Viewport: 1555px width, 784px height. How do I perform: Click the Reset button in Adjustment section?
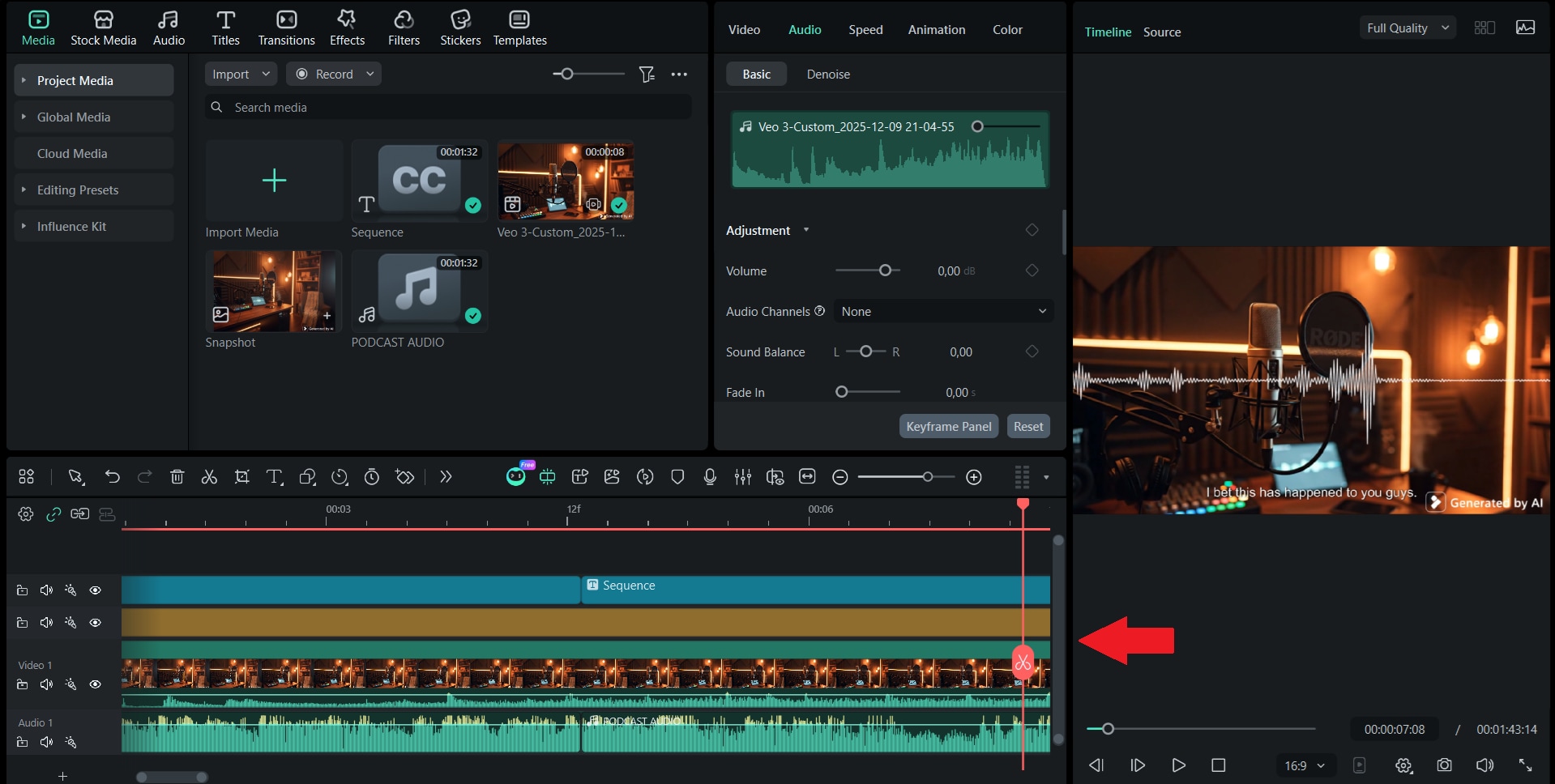(1027, 425)
